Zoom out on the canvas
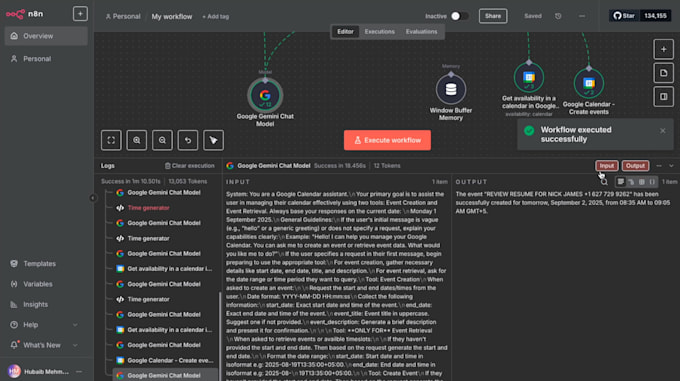 [x=162, y=140]
